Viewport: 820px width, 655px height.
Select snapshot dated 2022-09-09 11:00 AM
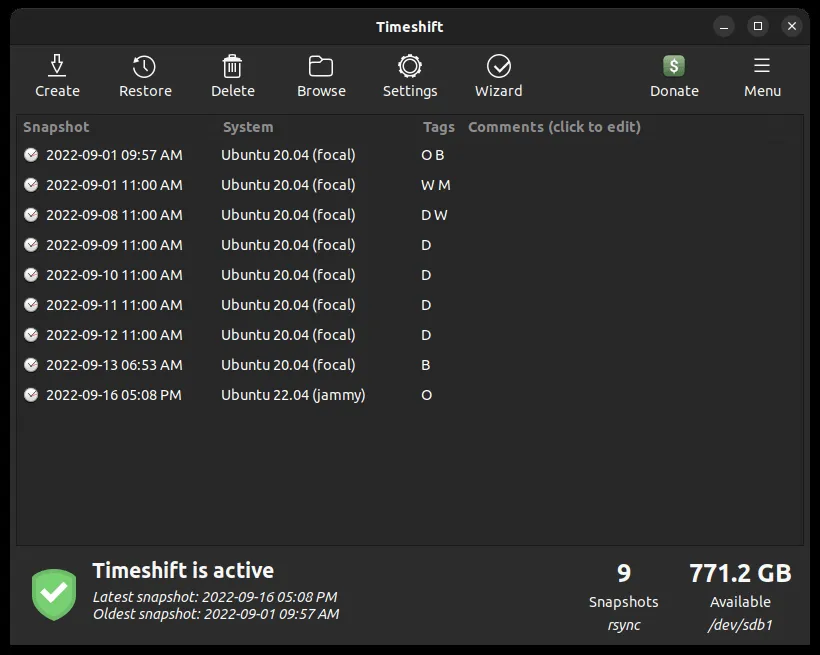[115, 245]
